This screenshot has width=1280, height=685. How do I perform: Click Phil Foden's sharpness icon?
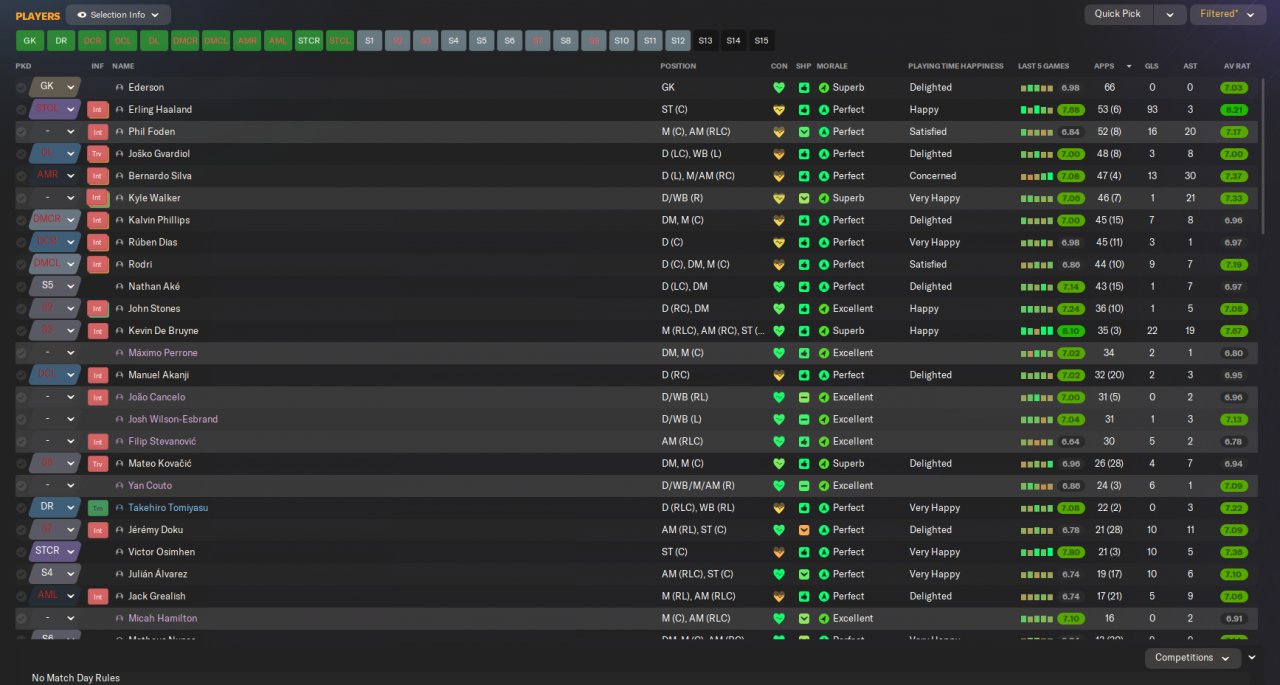pyautogui.click(x=804, y=132)
